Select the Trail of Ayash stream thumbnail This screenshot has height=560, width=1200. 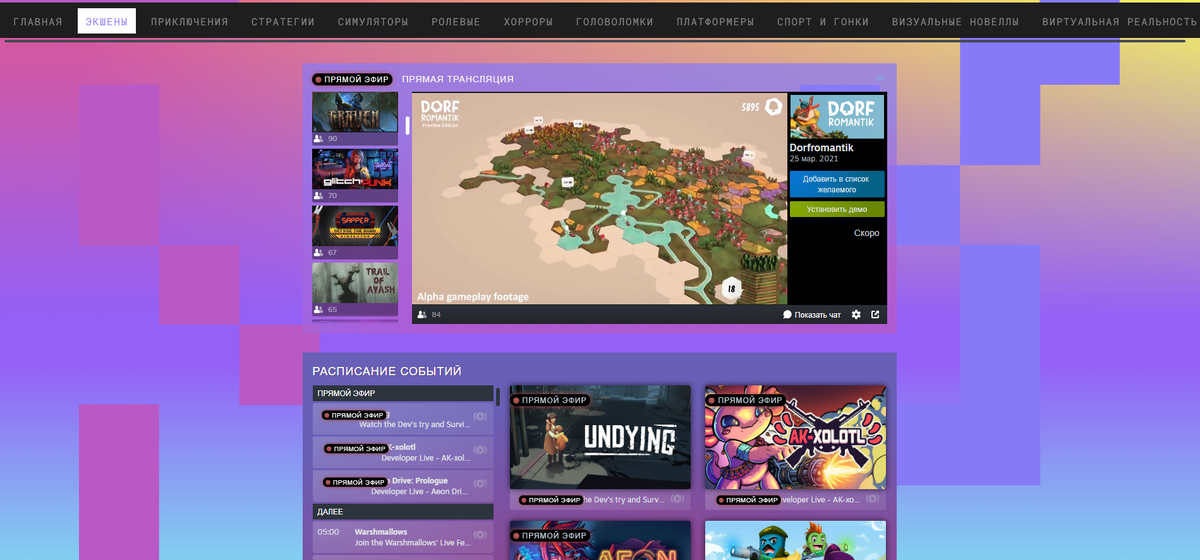pyautogui.click(x=355, y=283)
